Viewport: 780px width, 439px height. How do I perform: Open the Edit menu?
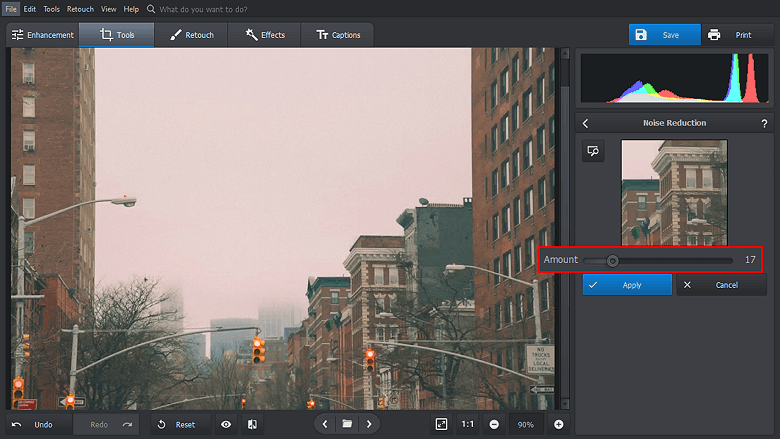tap(29, 9)
